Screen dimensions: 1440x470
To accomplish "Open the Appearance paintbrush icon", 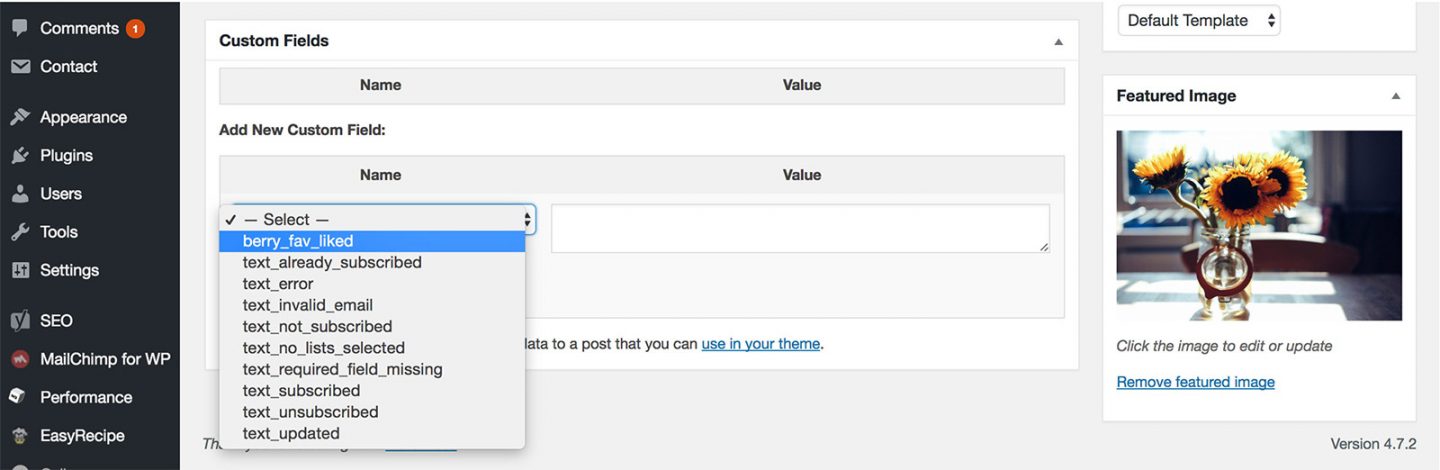I will (x=19, y=117).
